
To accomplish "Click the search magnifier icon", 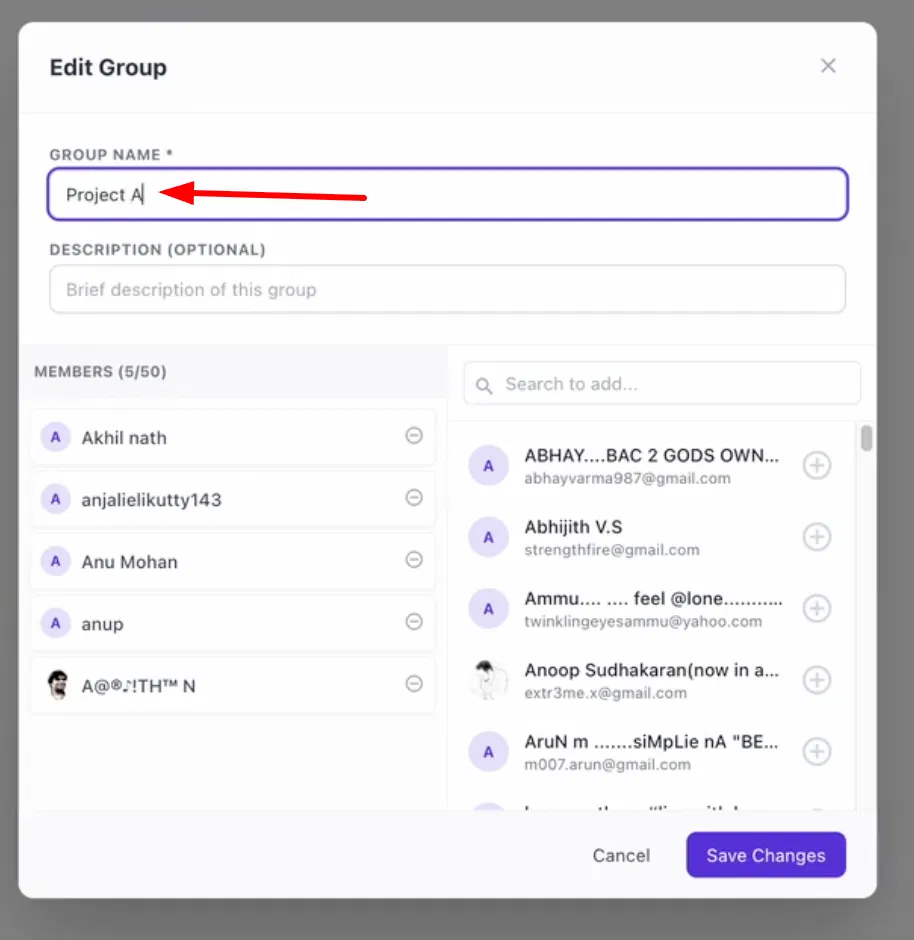I will point(484,384).
